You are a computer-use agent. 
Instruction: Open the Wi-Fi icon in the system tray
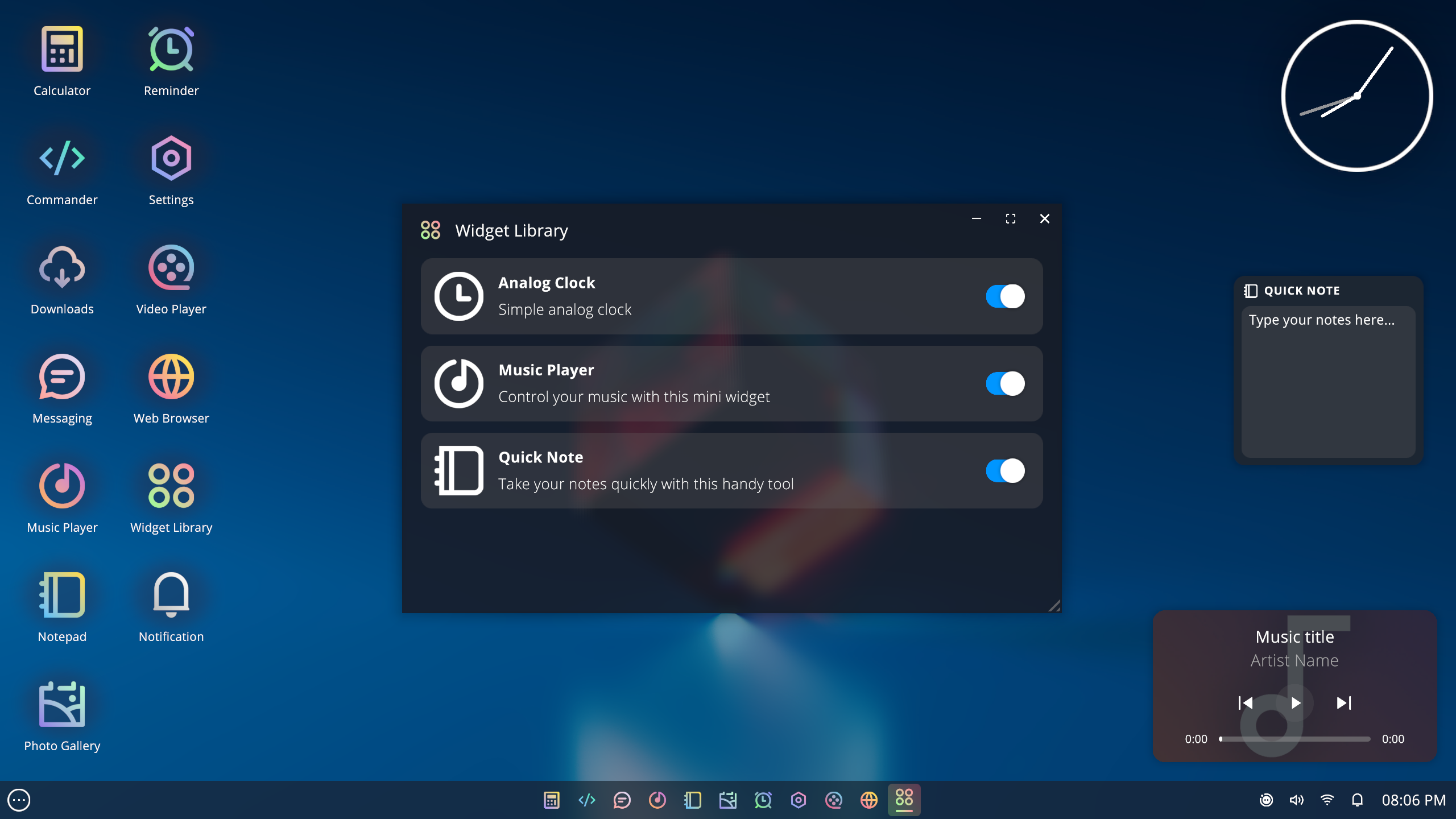tap(1327, 800)
